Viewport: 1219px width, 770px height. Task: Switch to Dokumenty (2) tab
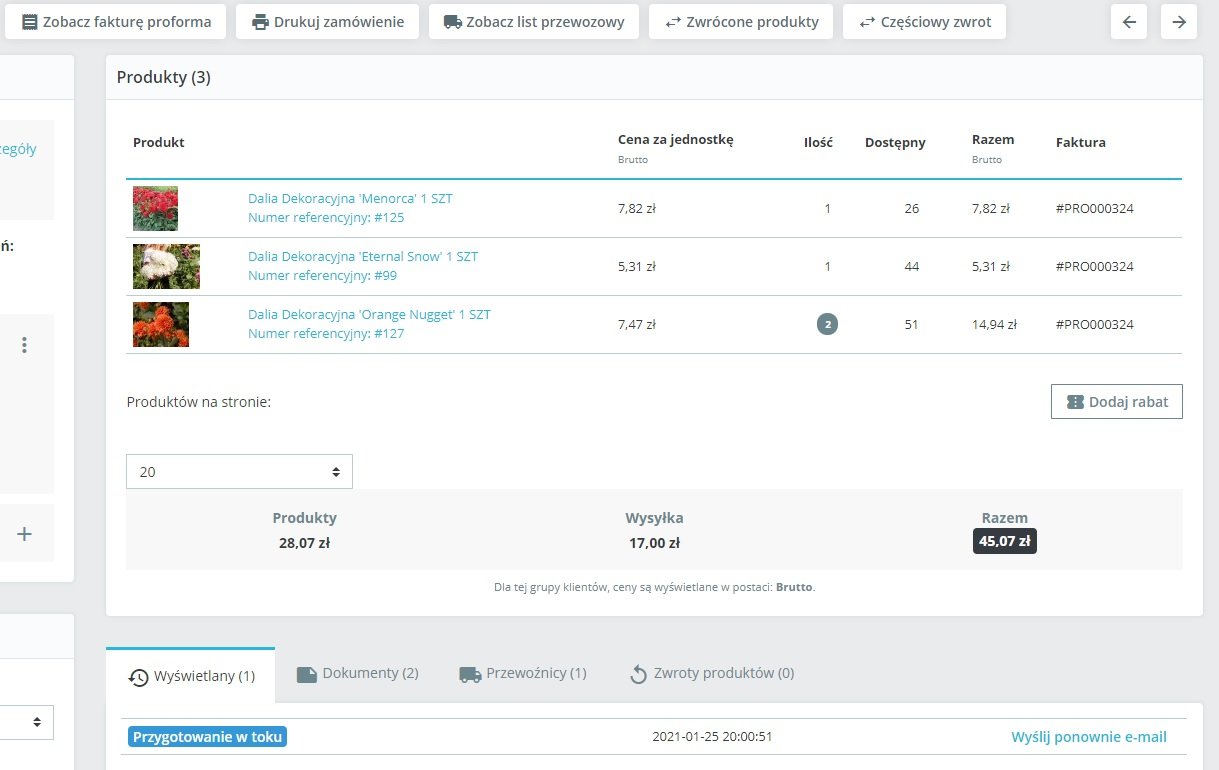(x=357, y=673)
